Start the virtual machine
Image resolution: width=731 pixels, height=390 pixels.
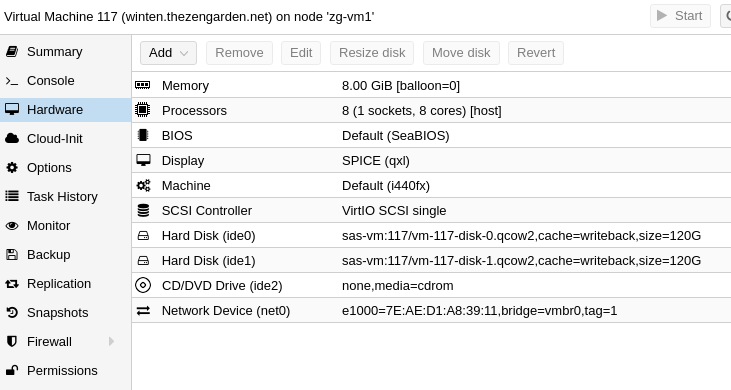[680, 16]
